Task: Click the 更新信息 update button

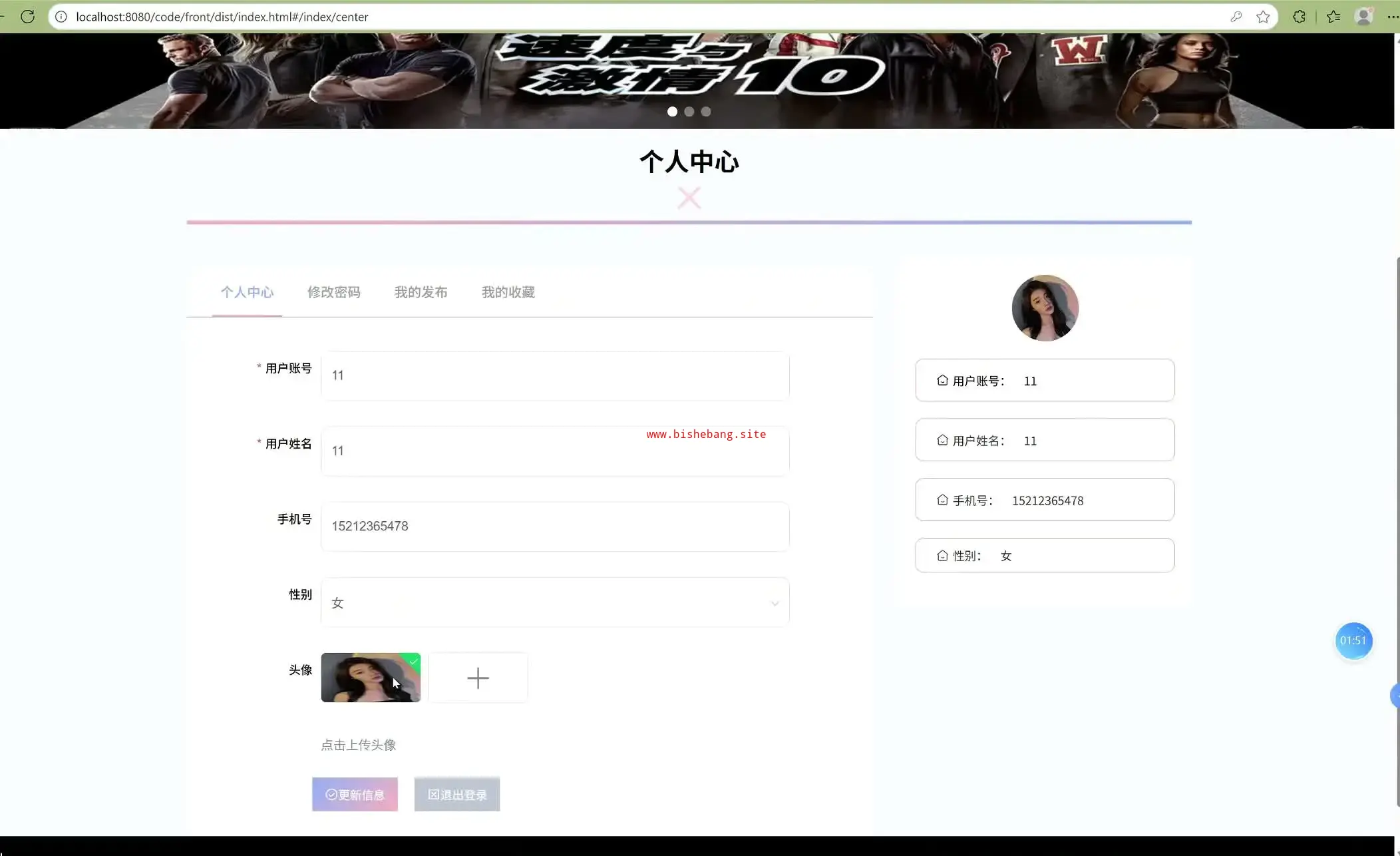Action: pos(355,794)
